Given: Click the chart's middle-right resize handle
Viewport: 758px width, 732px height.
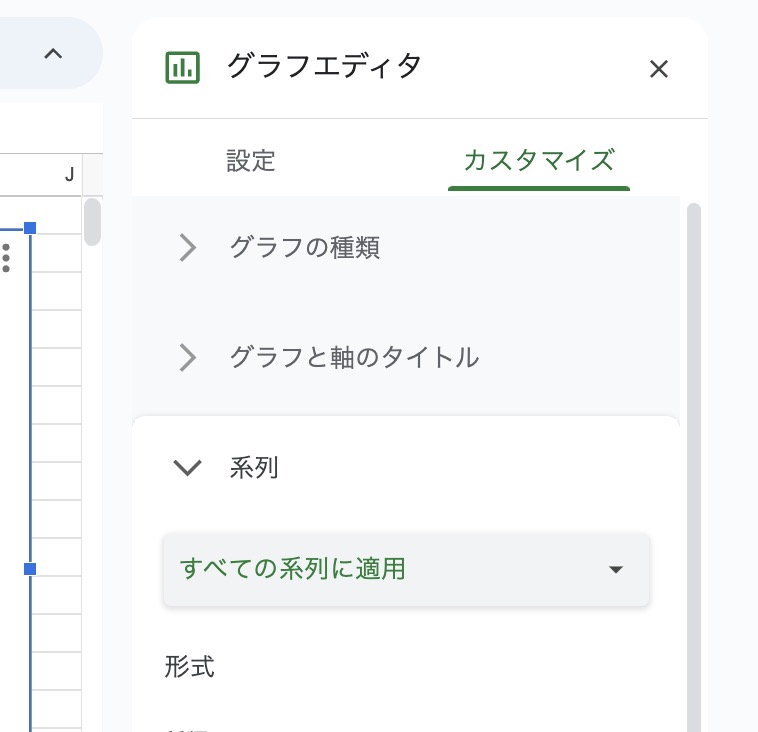Looking at the screenshot, I should coord(30,569).
